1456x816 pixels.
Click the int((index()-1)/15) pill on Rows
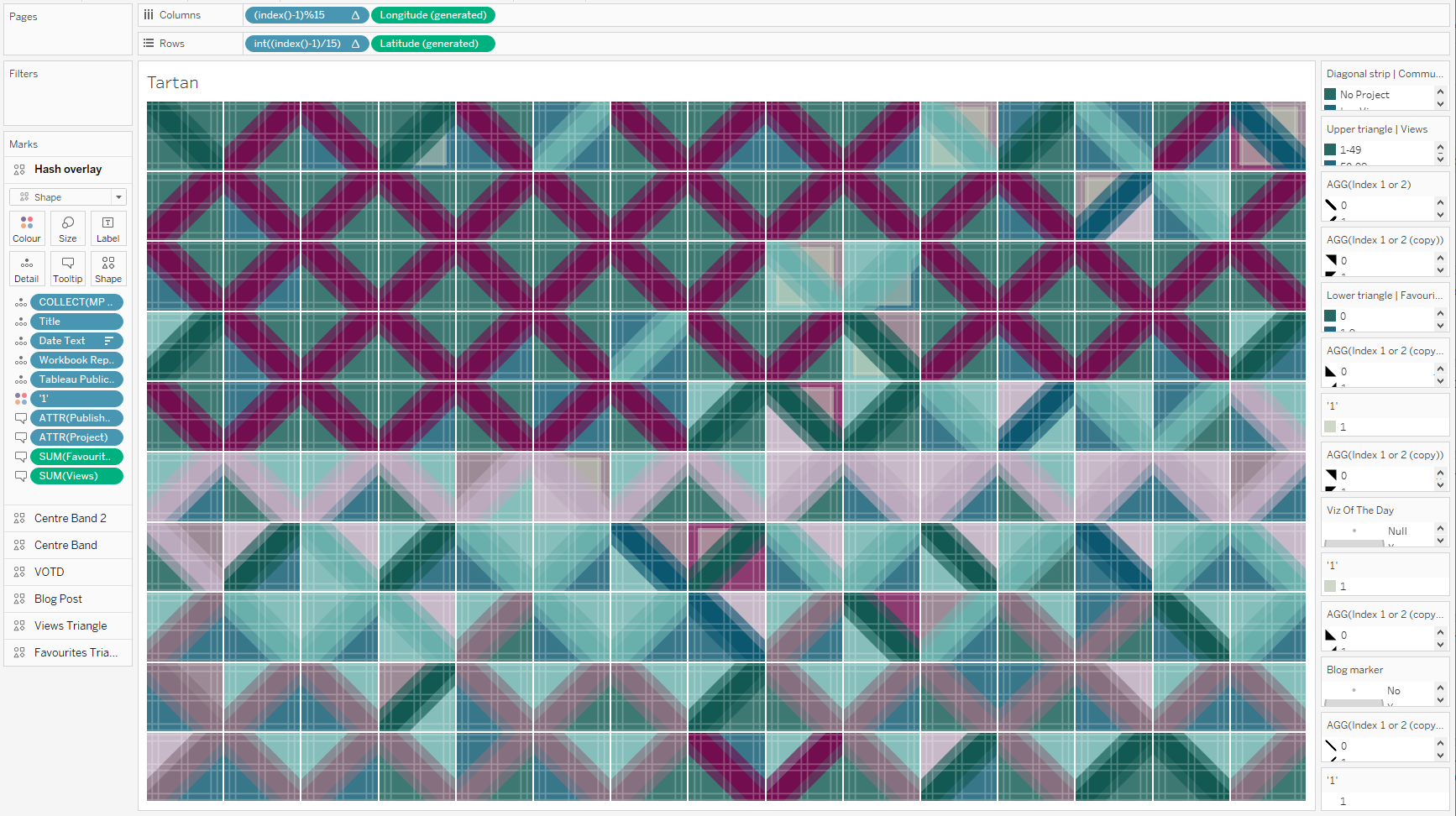tap(306, 44)
